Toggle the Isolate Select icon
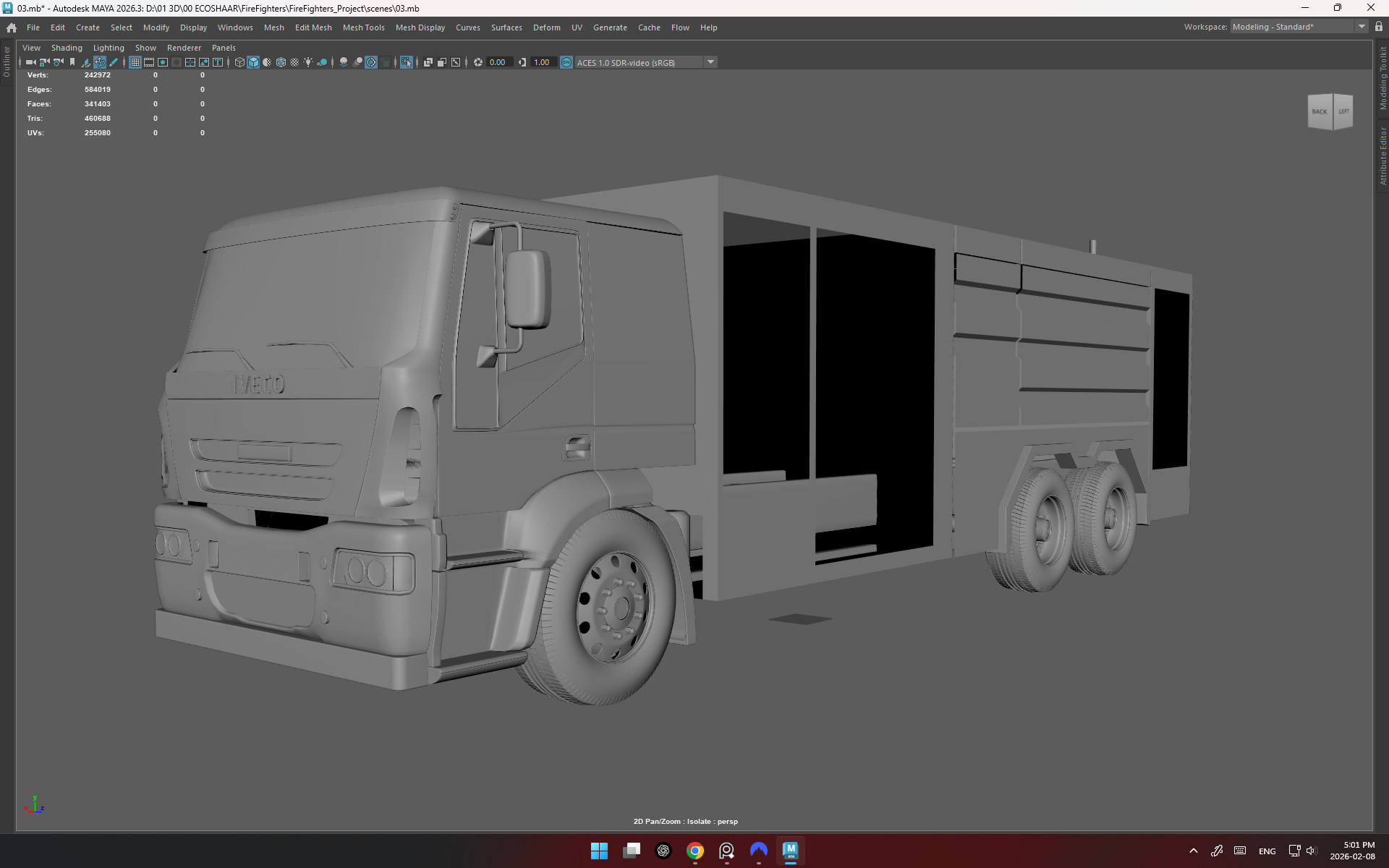The width and height of the screenshot is (1389, 868). pyautogui.click(x=407, y=62)
